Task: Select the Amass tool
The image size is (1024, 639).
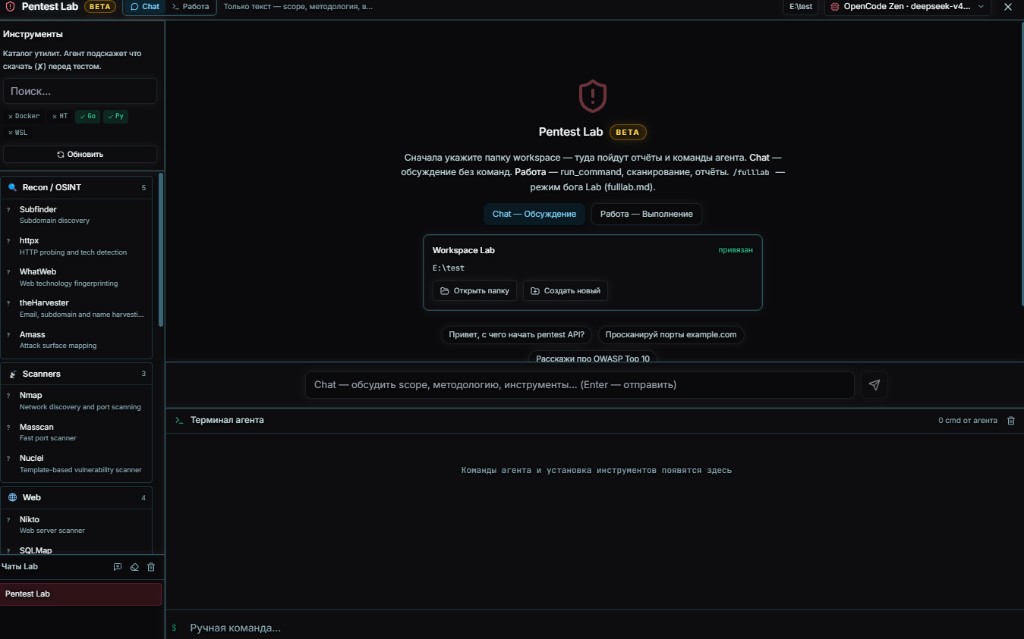Action: (77, 340)
